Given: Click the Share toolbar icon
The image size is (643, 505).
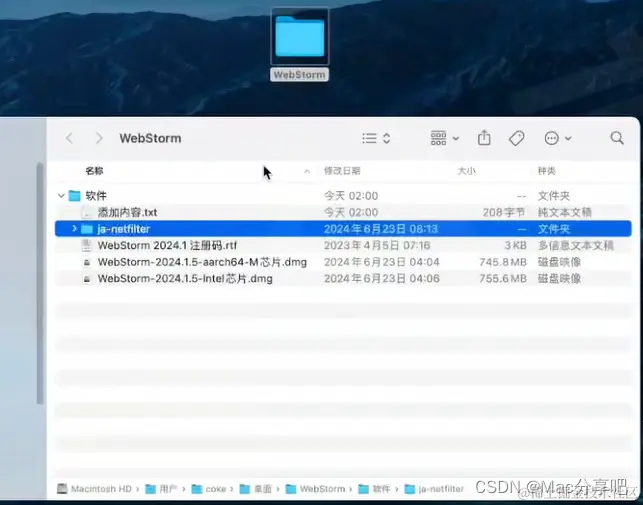Looking at the screenshot, I should [x=484, y=138].
